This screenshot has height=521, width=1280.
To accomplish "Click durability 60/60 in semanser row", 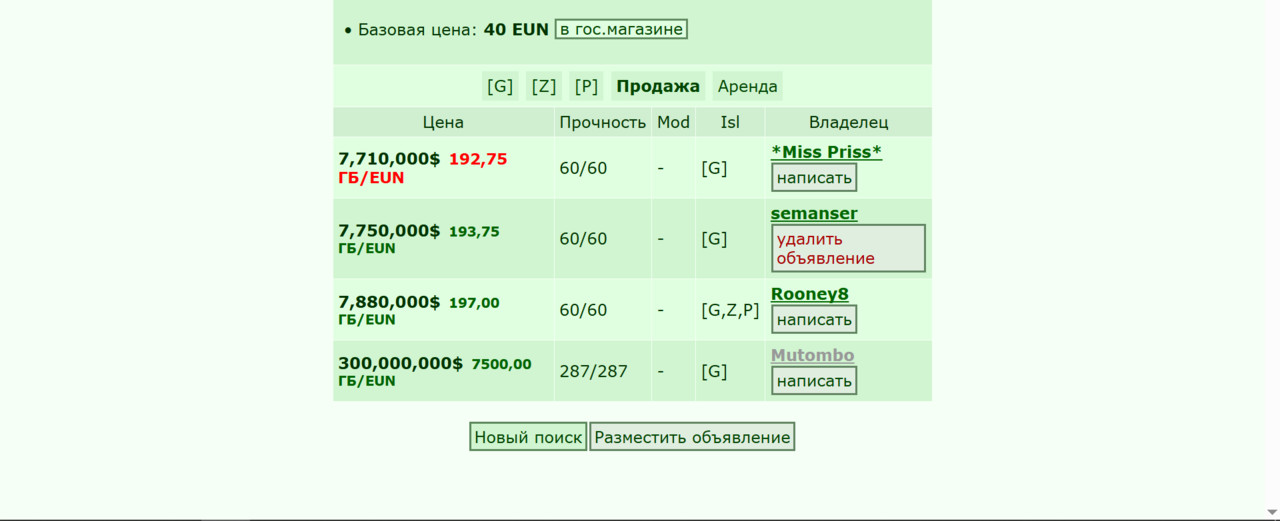I will tap(583, 239).
